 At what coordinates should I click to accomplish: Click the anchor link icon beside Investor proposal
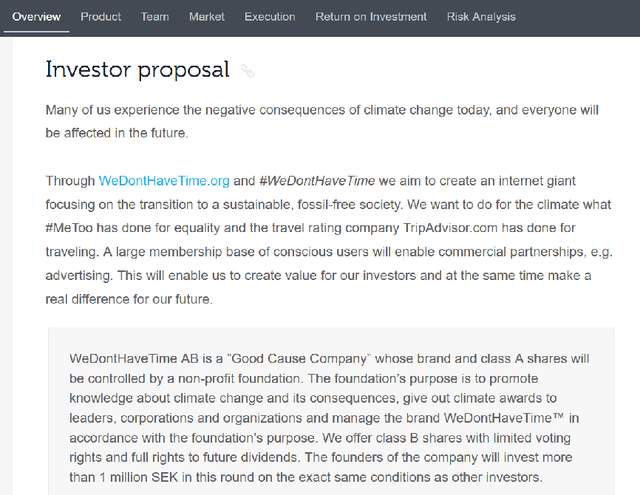click(247, 71)
